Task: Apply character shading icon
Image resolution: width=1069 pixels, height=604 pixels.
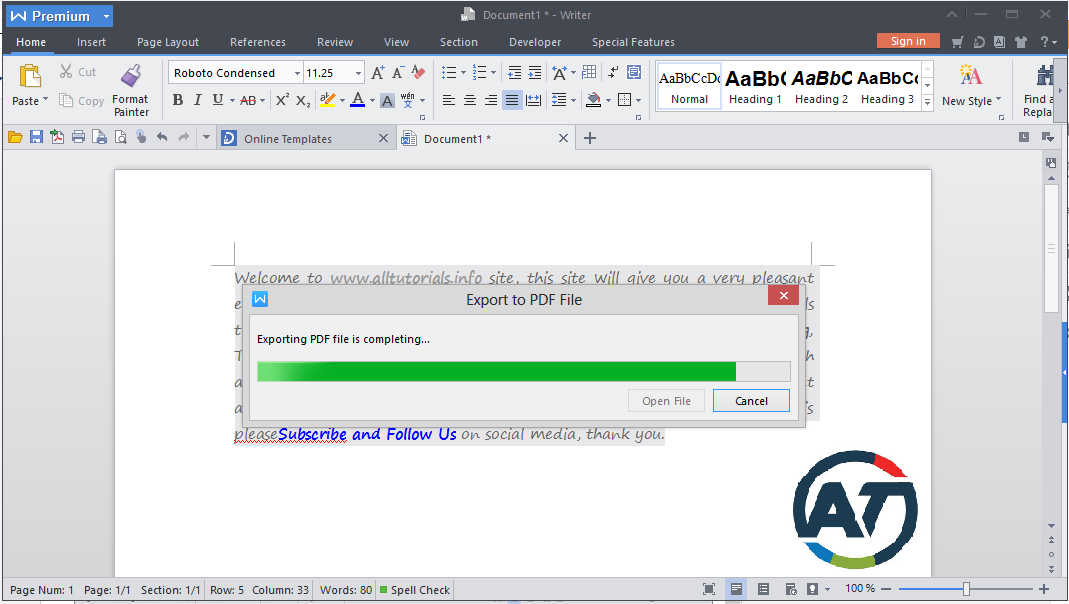Action: 387,101
